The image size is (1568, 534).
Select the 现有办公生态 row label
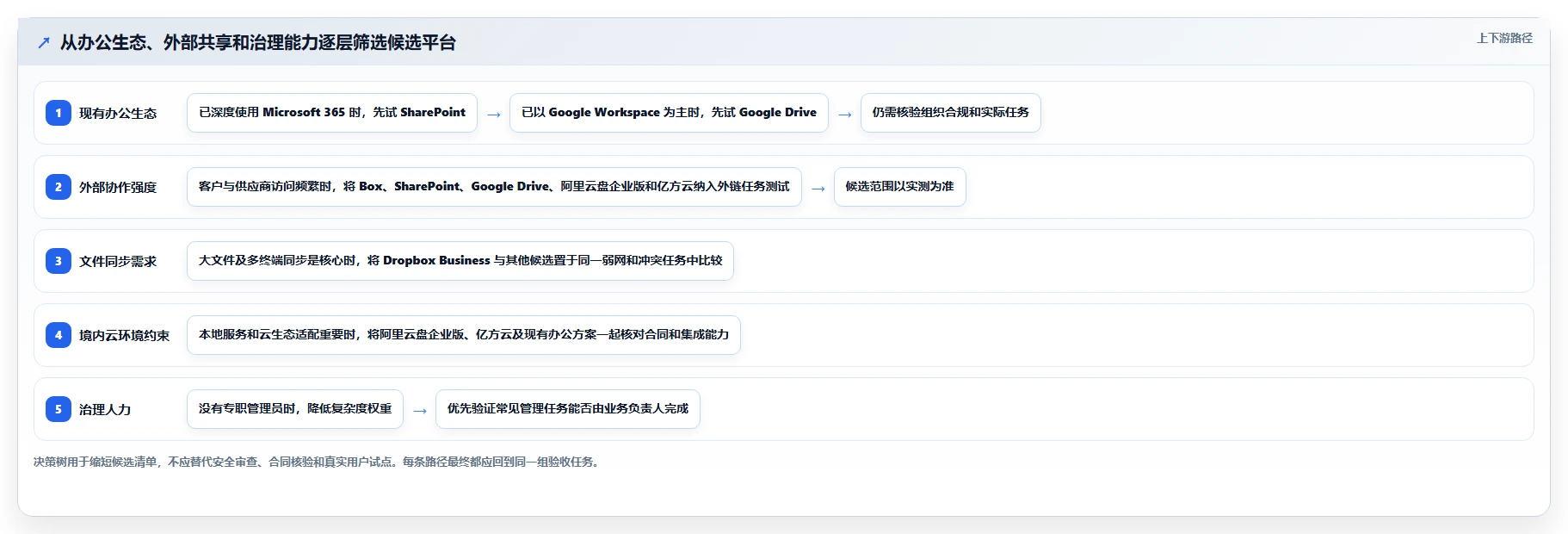118,113
